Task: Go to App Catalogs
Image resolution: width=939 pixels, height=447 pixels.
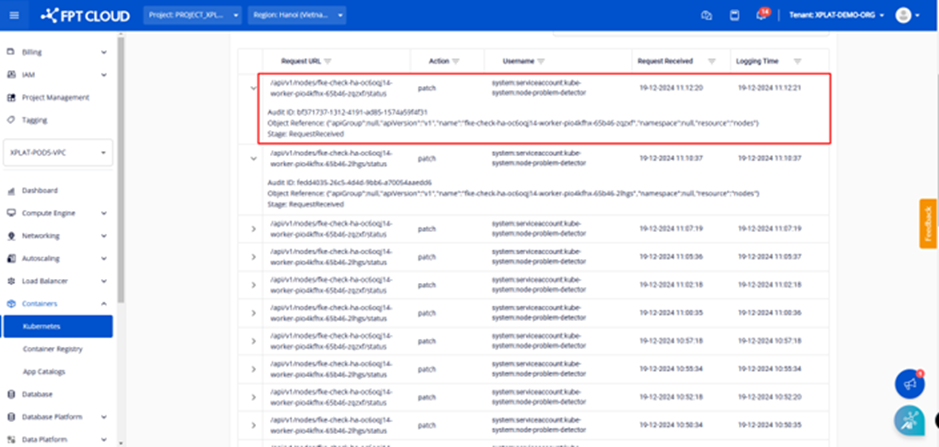Action: coord(43,371)
